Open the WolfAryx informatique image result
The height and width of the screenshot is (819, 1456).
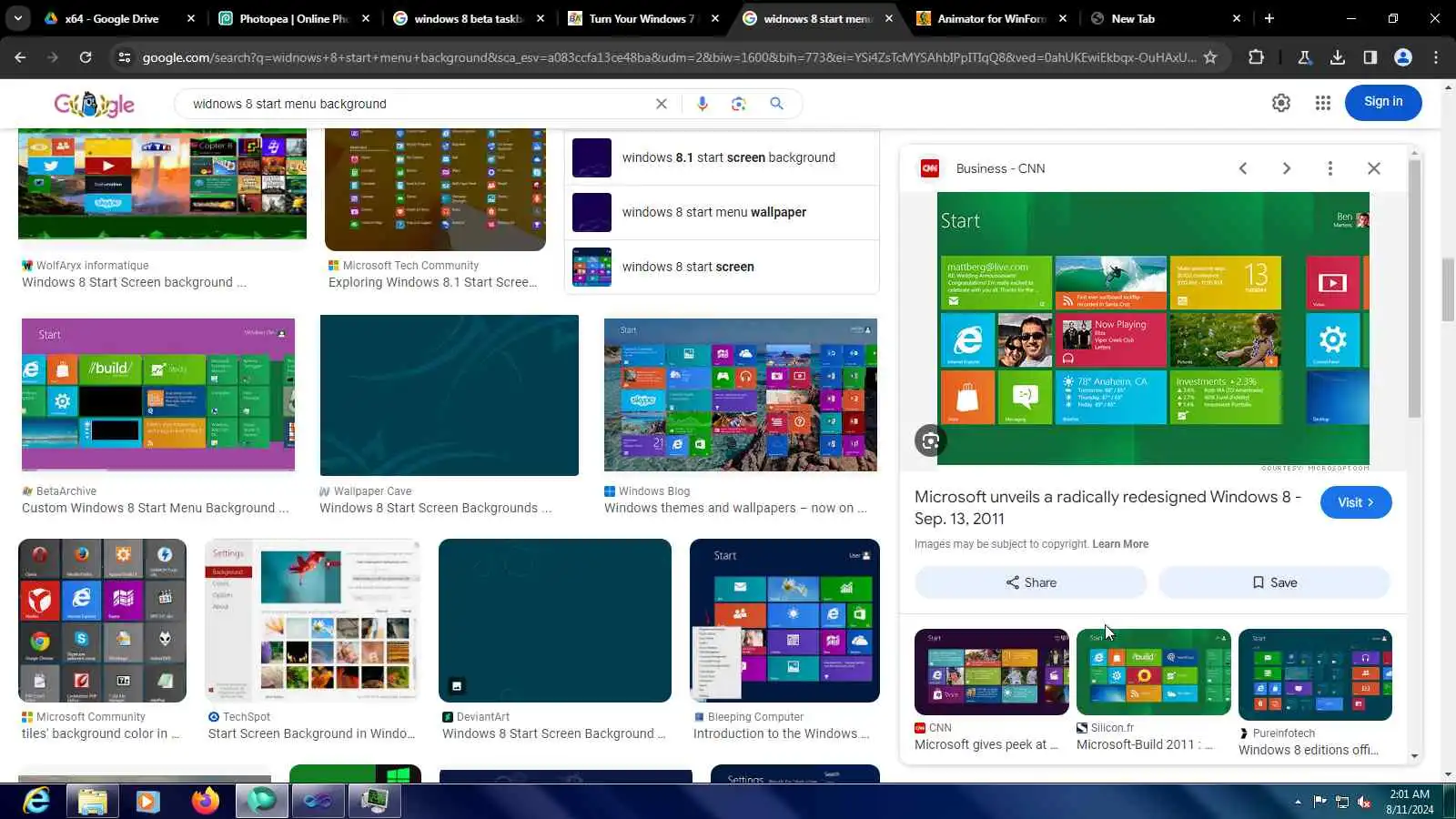click(x=162, y=185)
